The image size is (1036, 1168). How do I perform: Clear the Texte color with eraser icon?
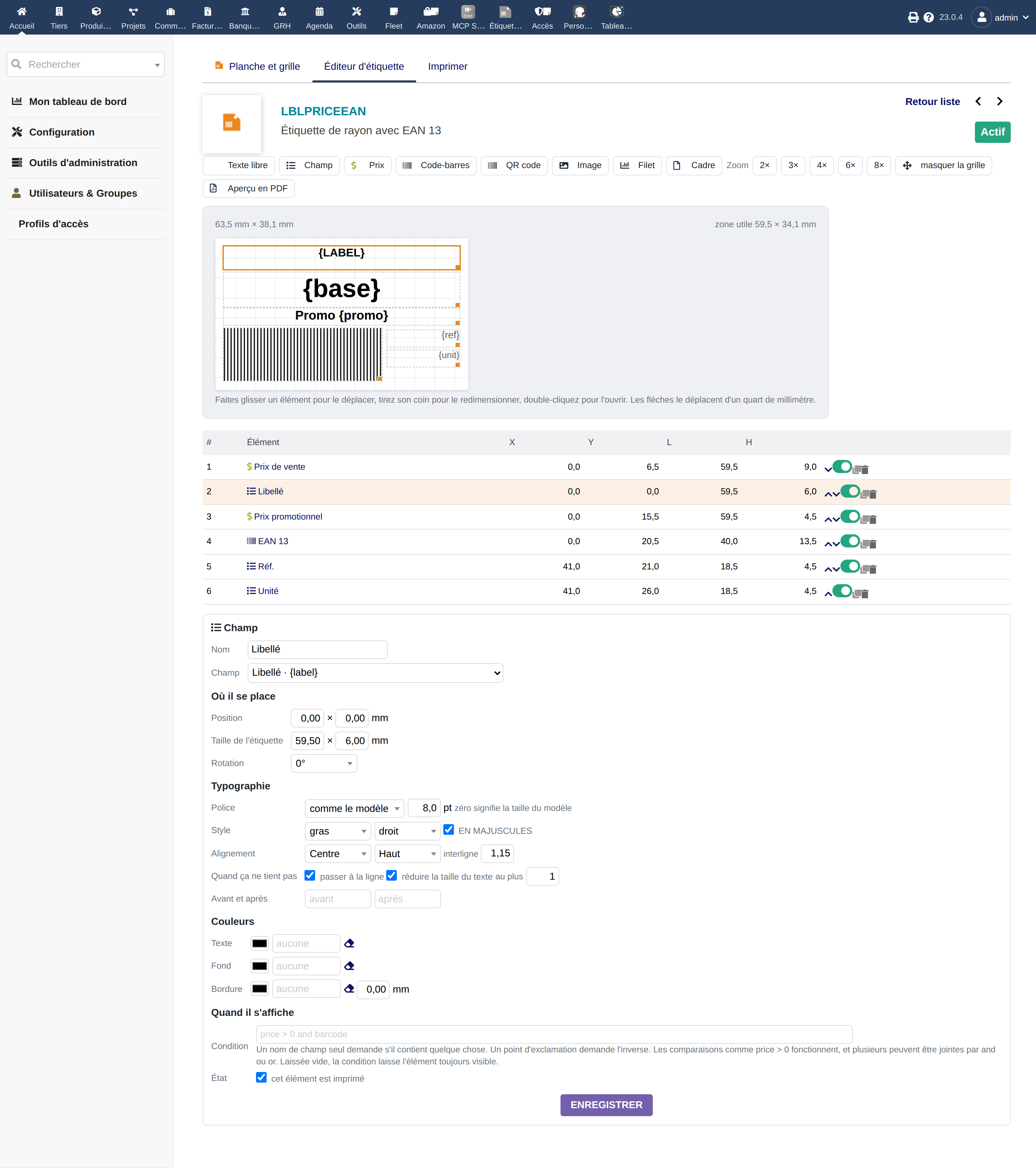(350, 943)
